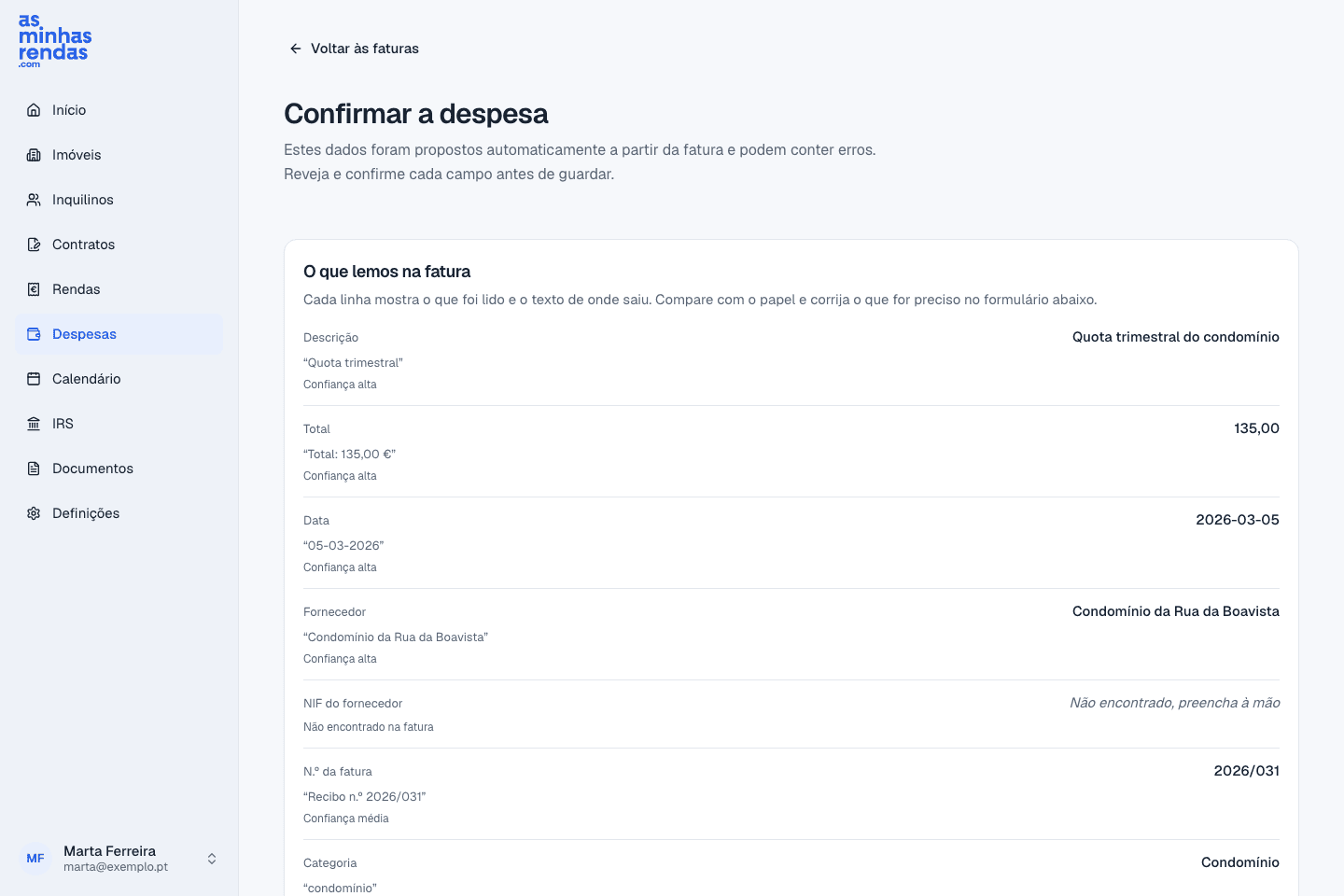Click the Início house icon
This screenshot has height=896, width=1344.
(34, 110)
